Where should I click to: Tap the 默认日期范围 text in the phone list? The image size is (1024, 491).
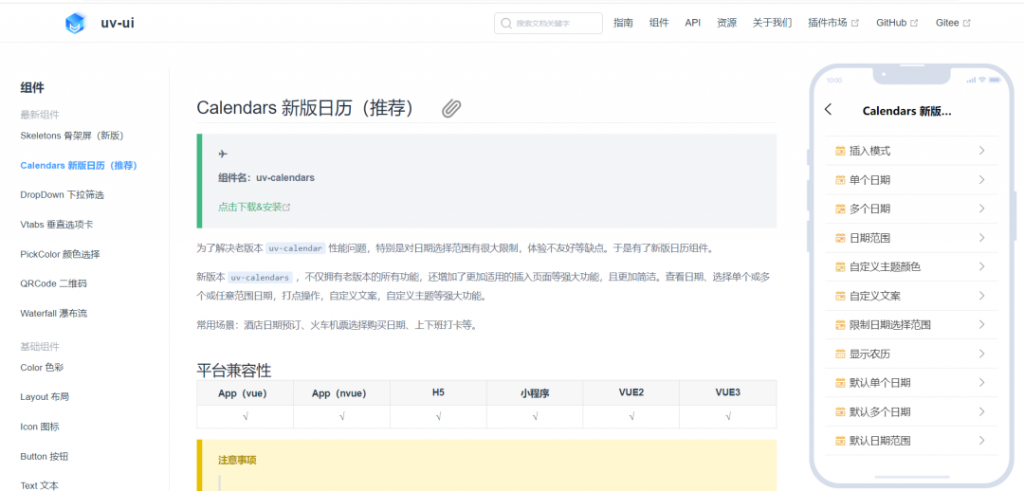tap(880, 441)
